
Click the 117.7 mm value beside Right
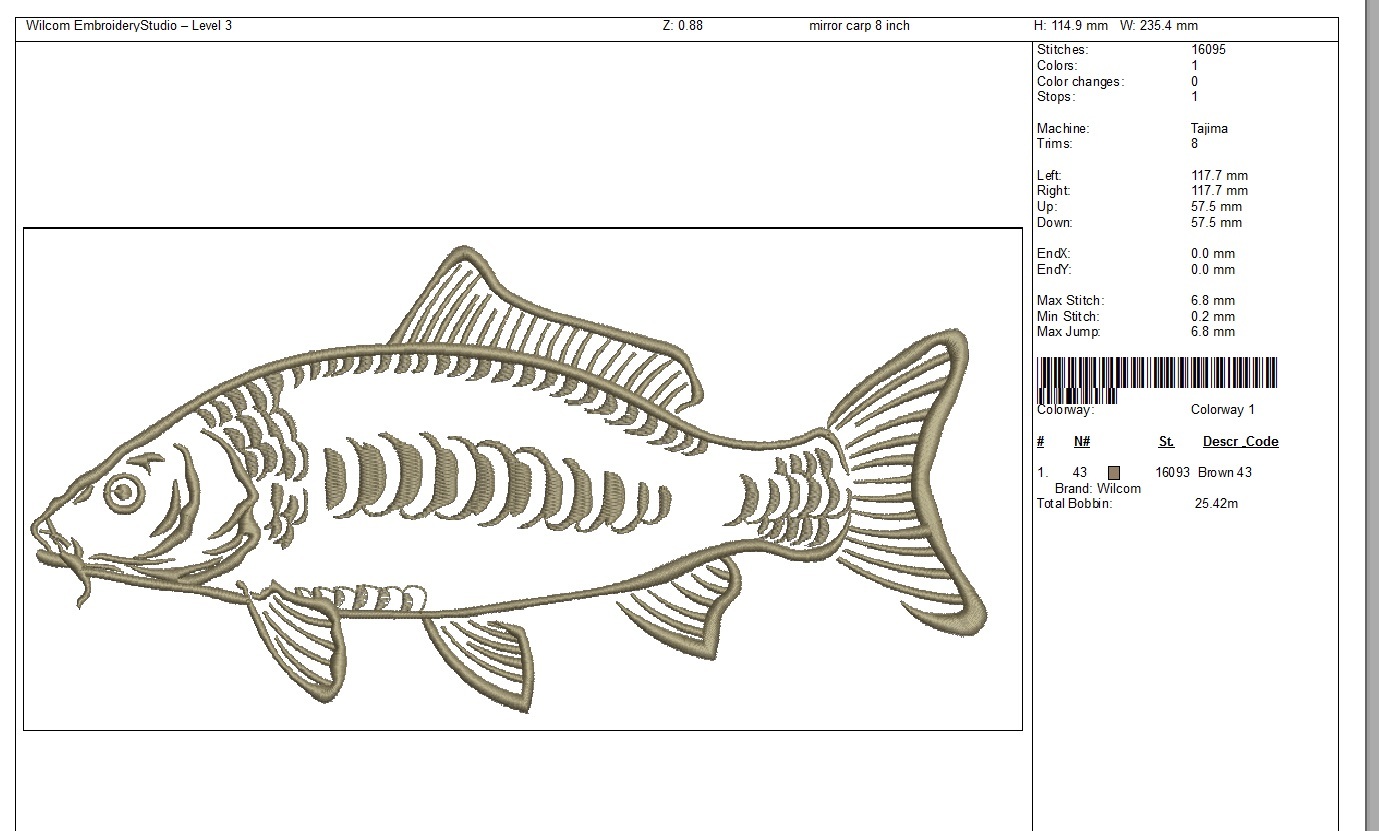coord(1220,191)
